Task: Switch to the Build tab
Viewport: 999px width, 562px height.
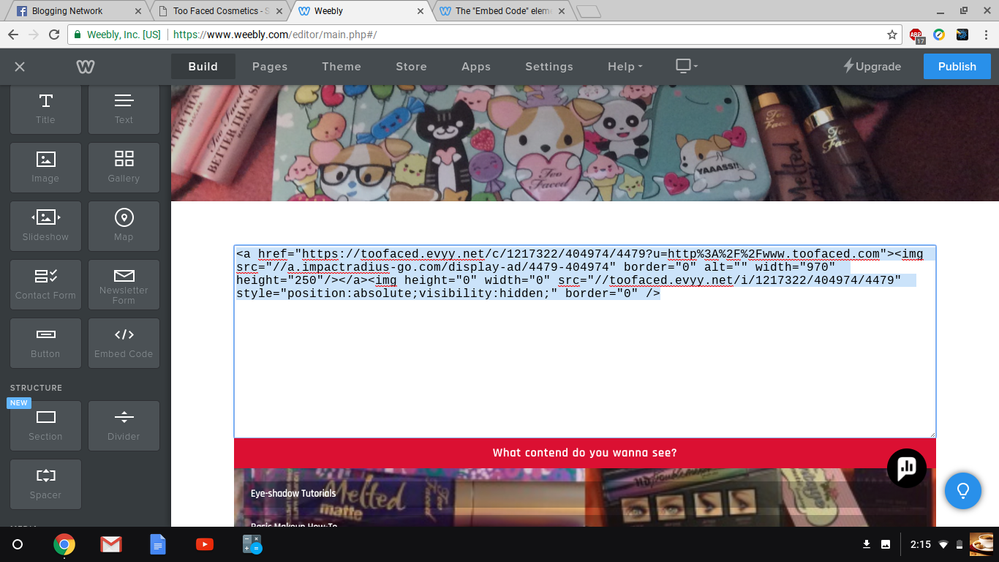Action: pyautogui.click(x=203, y=66)
